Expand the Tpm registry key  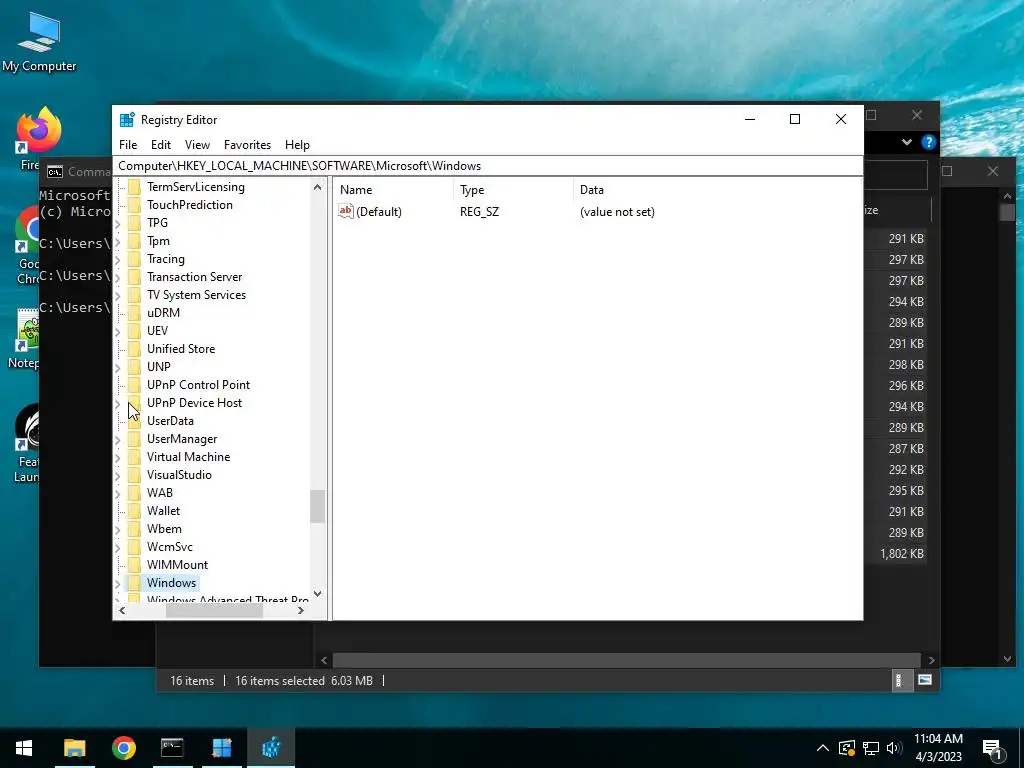118,242
